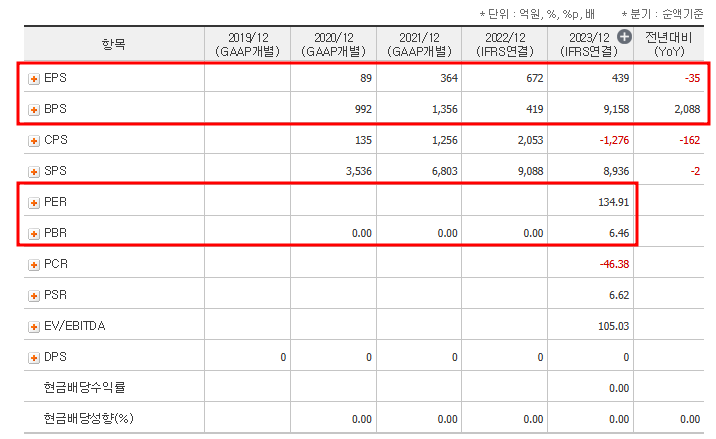The height and width of the screenshot is (439, 716).
Task: Expand the SPS row
Action: pyautogui.click(x=34, y=172)
